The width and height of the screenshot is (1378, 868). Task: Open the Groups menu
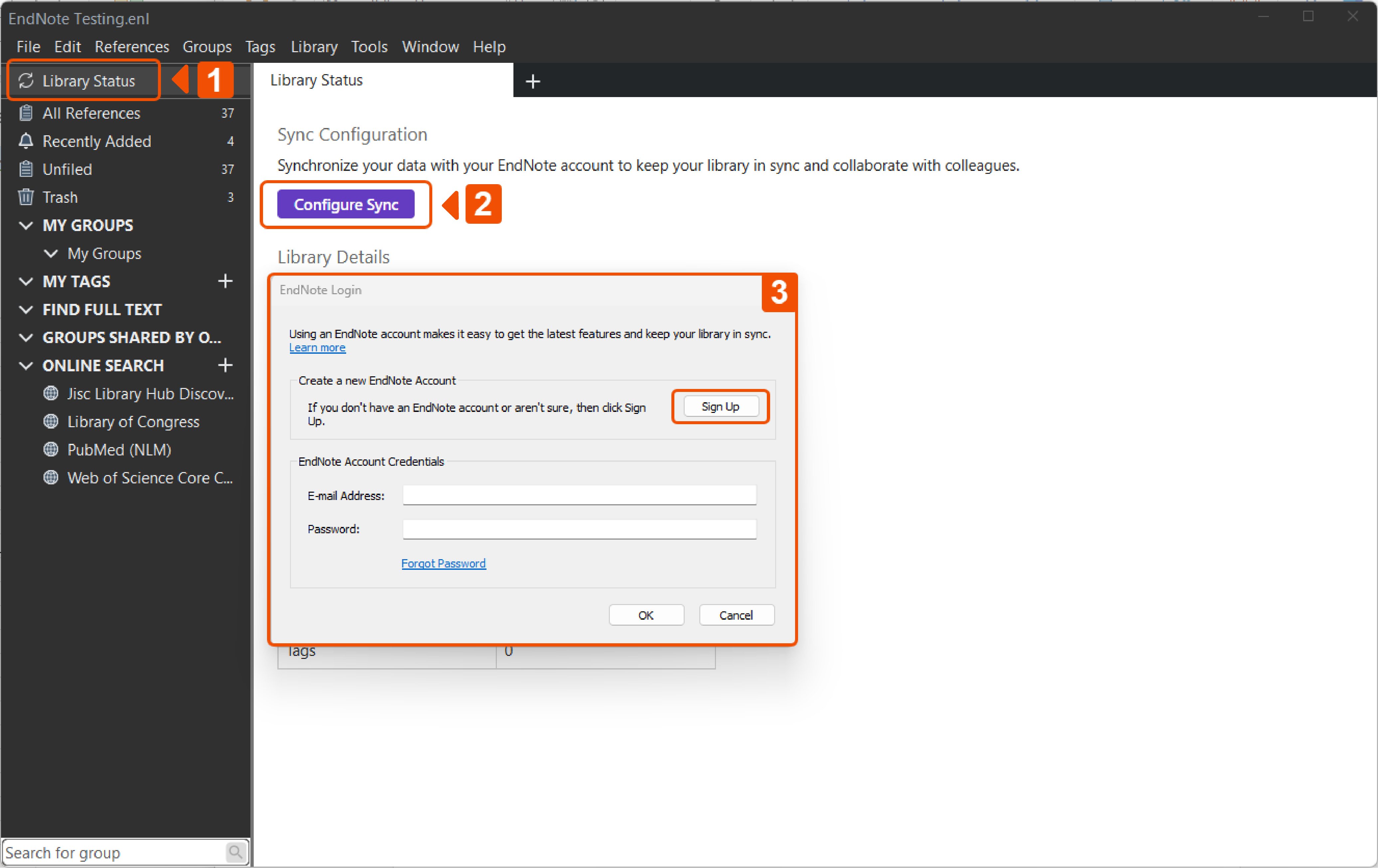(x=207, y=46)
